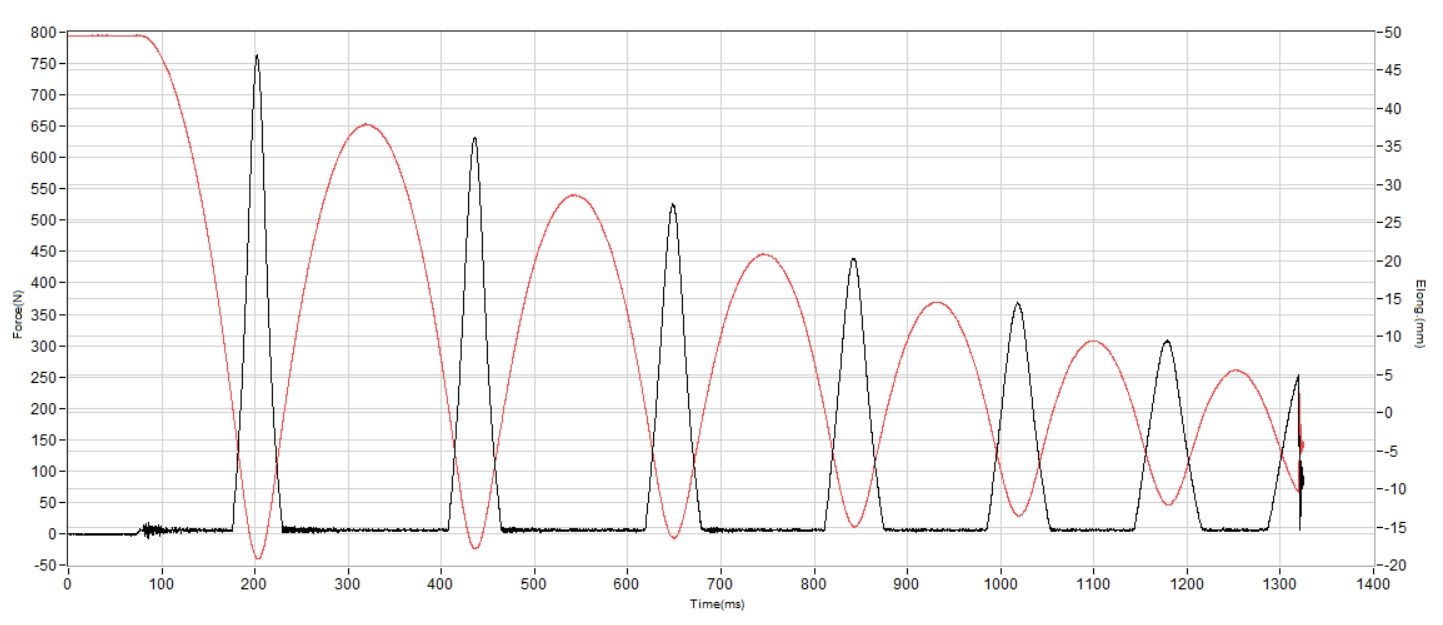Click the red elongation crest near 545 ms
The height and width of the screenshot is (625, 1443).
[x=574, y=195]
